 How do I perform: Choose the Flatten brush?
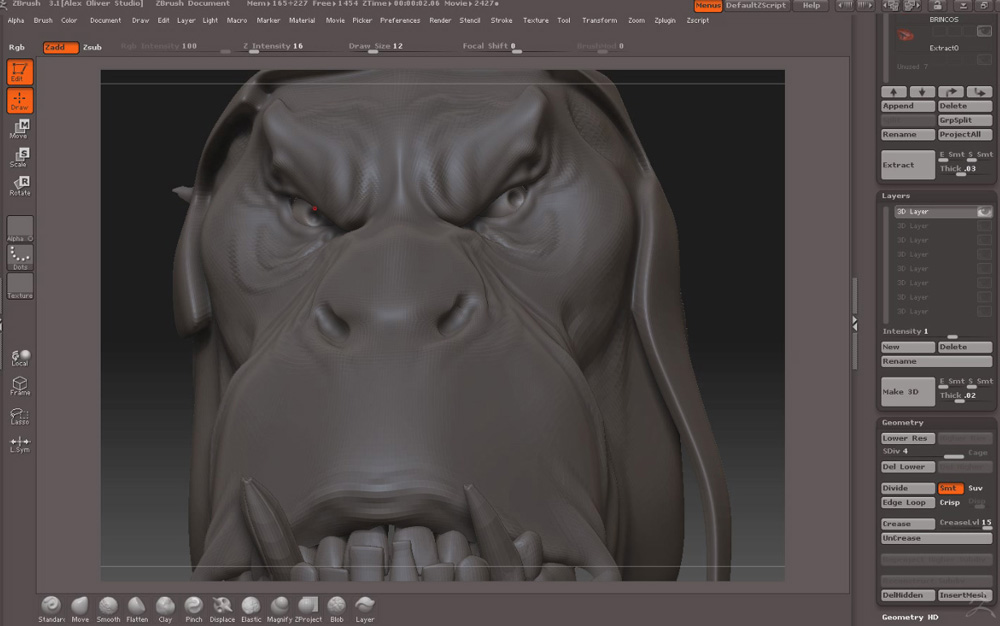point(136,609)
